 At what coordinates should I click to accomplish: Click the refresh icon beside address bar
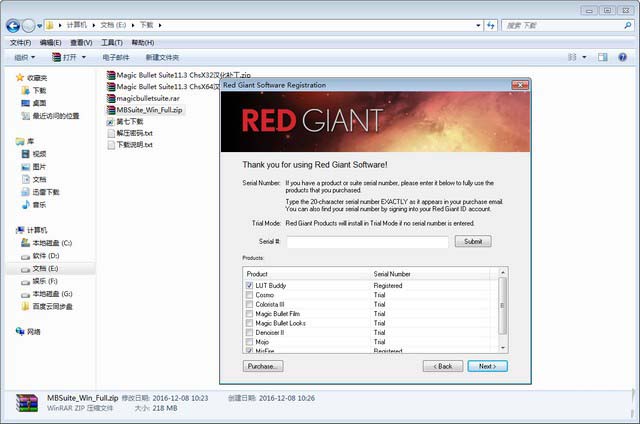pos(491,25)
